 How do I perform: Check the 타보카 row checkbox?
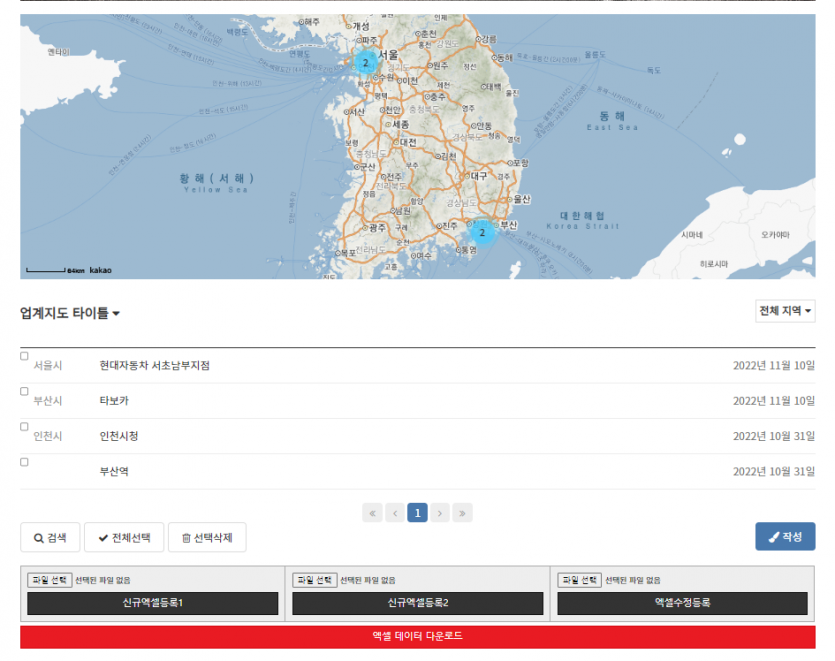click(25, 391)
